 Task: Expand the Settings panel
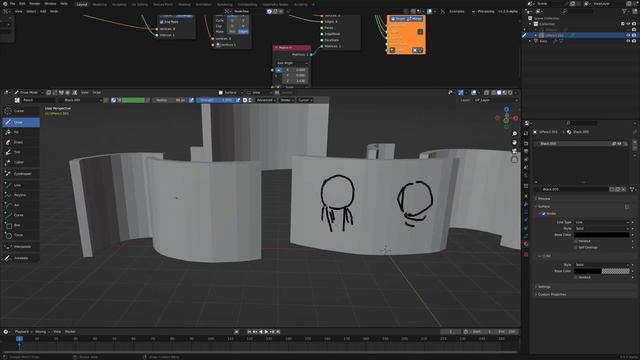(x=544, y=287)
